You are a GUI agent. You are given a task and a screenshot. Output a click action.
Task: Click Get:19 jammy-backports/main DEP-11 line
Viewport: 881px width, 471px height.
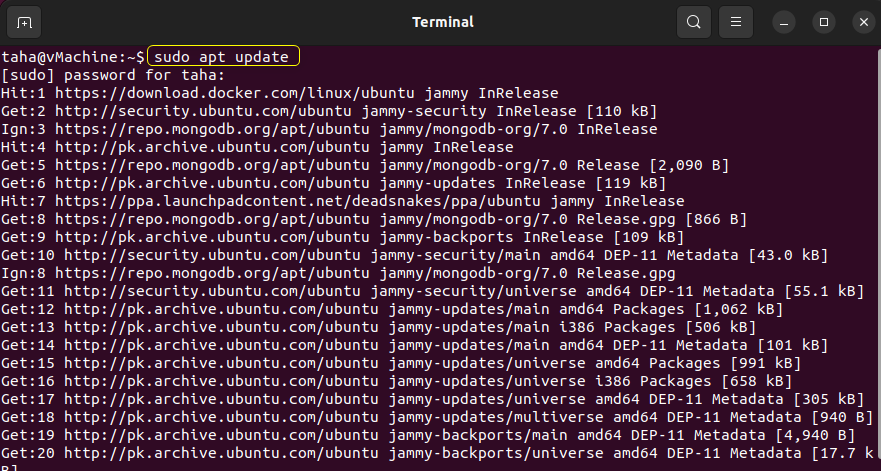click(x=428, y=435)
